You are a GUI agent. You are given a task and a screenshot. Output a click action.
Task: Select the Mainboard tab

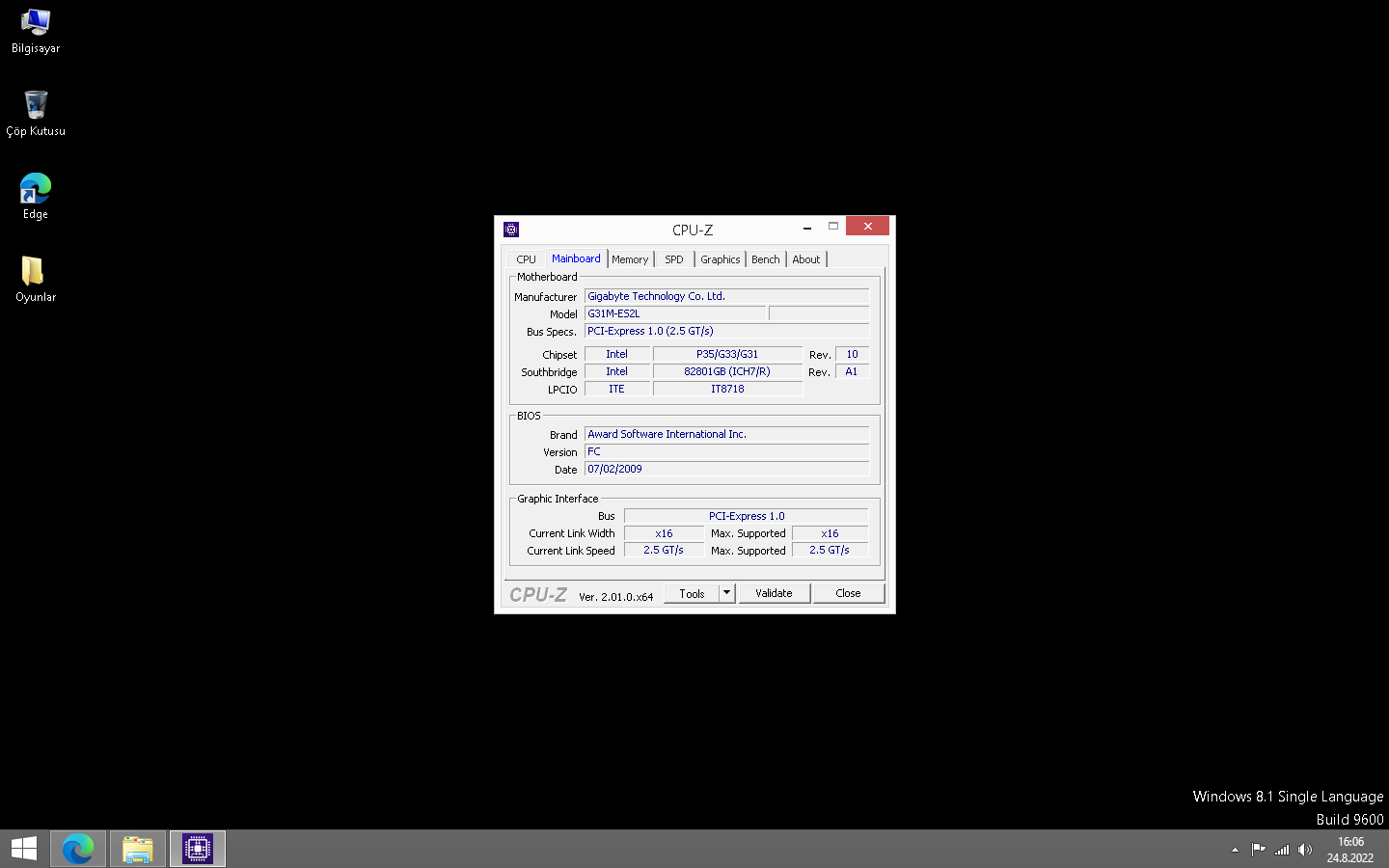pos(576,258)
